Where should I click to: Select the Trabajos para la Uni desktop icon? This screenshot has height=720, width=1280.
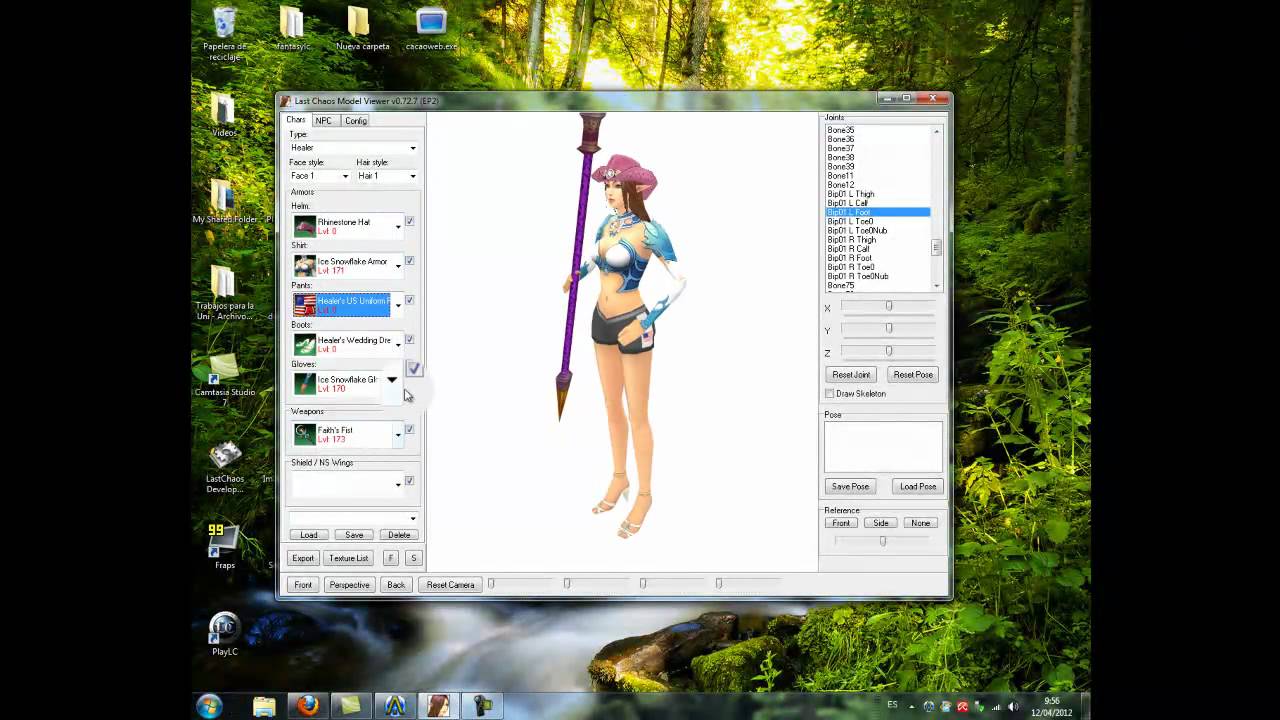click(x=225, y=294)
